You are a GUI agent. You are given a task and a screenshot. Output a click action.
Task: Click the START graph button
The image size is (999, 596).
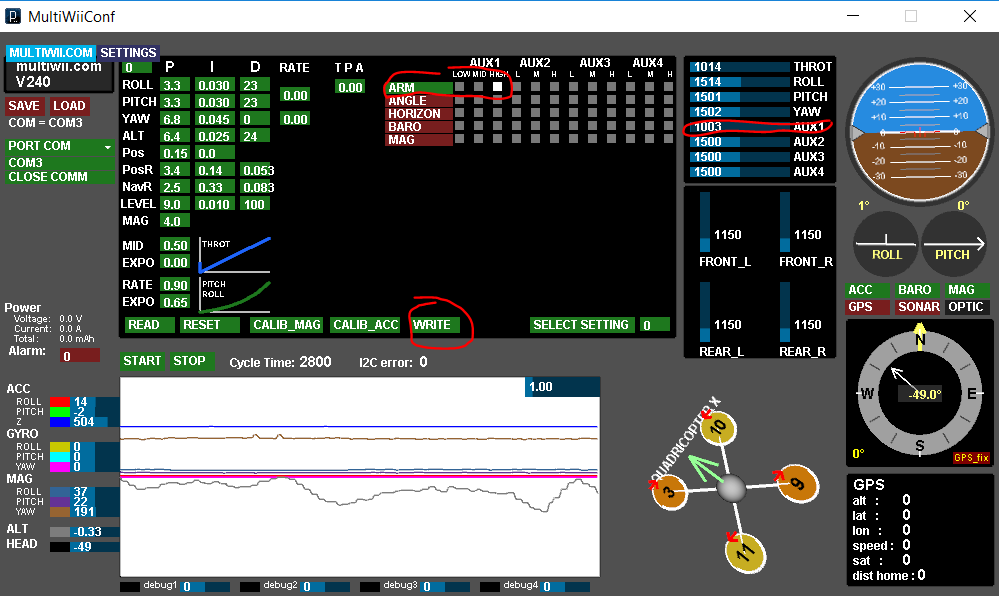(142, 361)
